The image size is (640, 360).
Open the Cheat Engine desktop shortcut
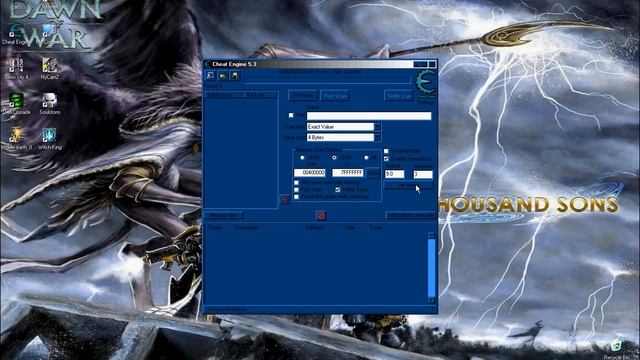[x=16, y=33]
